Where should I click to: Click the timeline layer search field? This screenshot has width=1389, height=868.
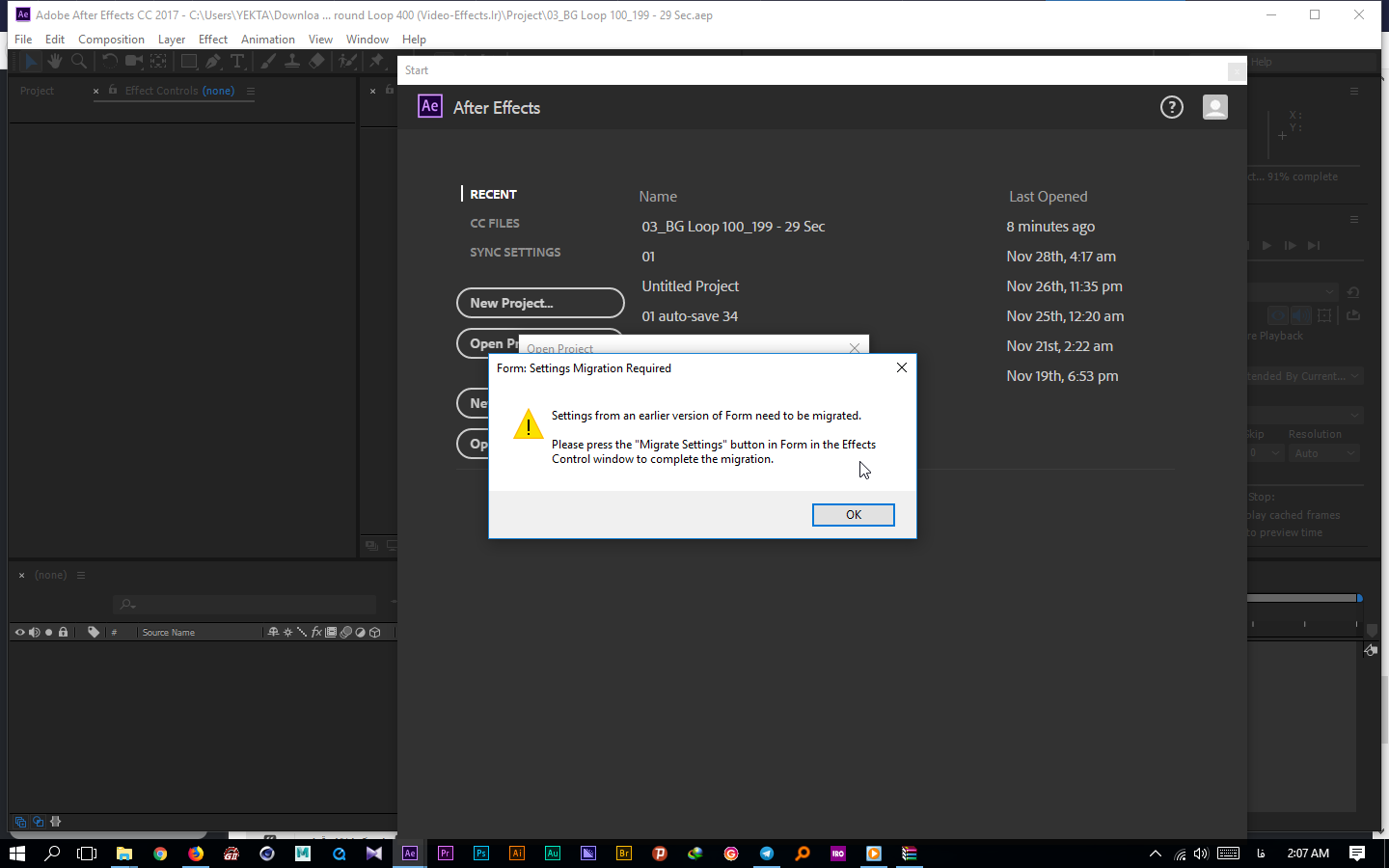[244, 605]
